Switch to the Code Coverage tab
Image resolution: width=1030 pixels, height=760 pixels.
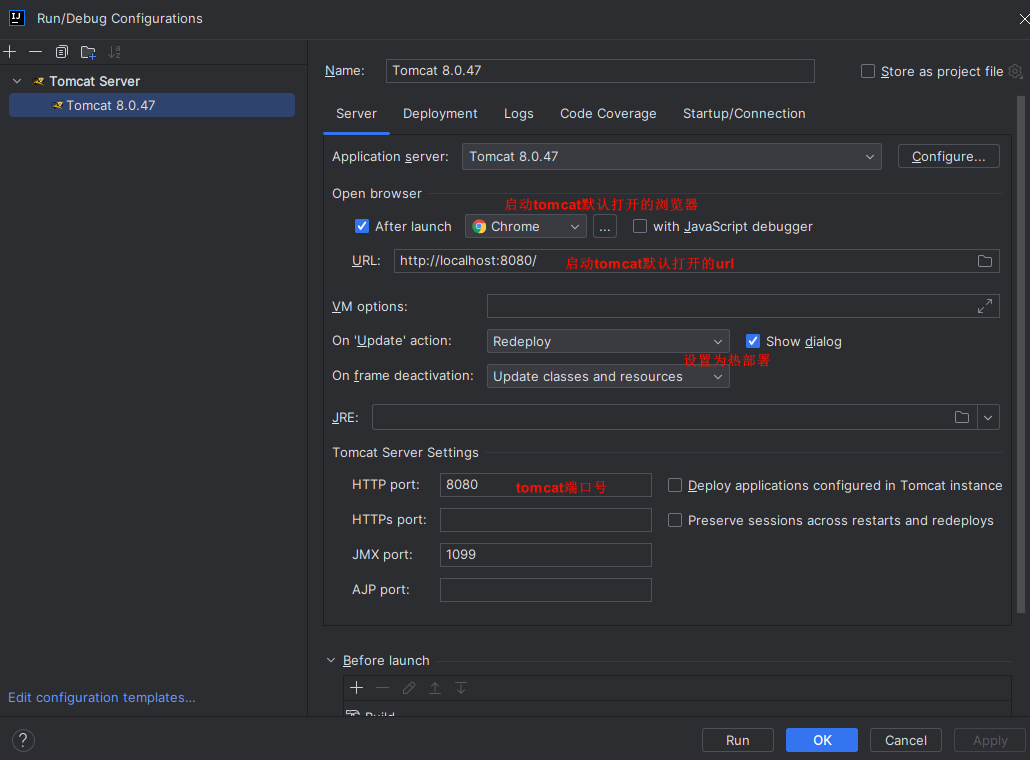[x=608, y=114]
